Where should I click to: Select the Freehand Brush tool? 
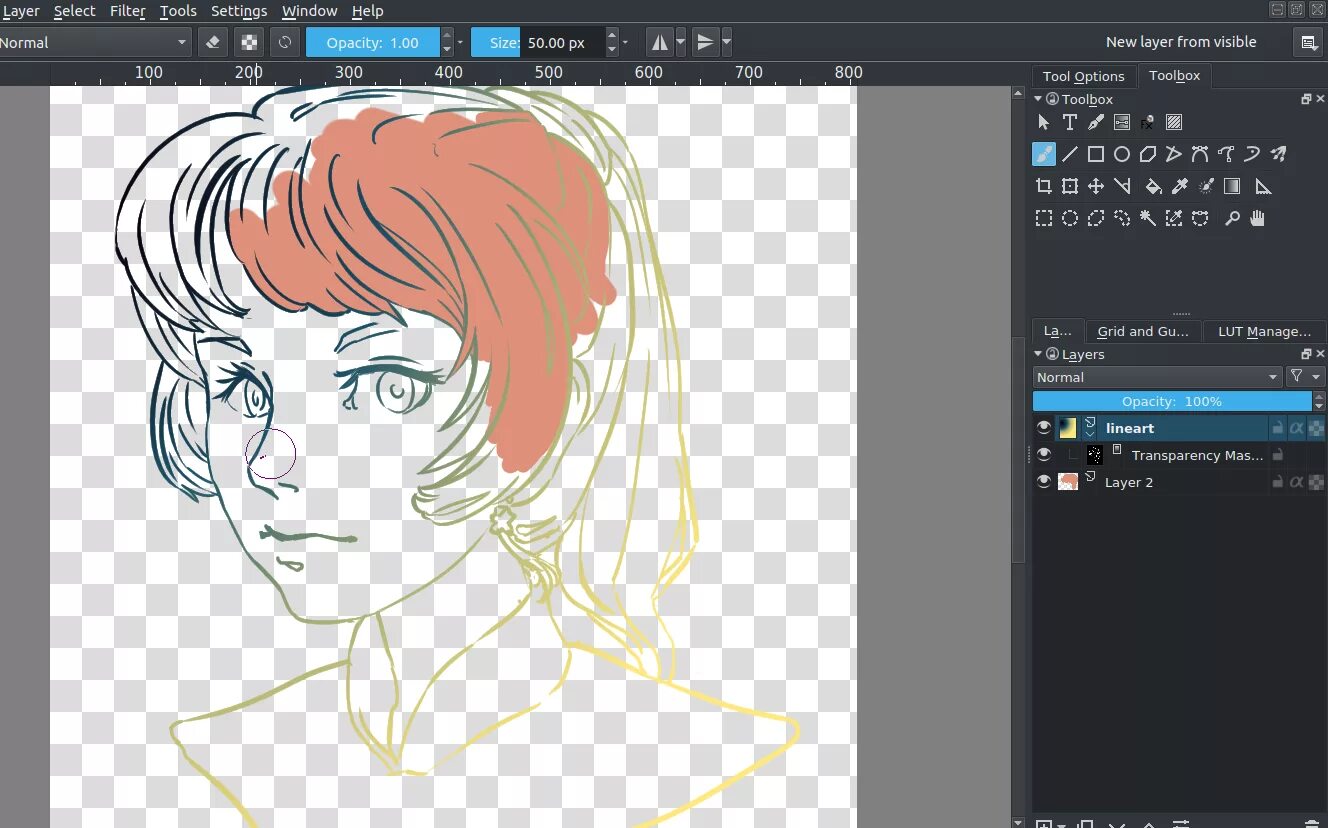coord(1044,154)
